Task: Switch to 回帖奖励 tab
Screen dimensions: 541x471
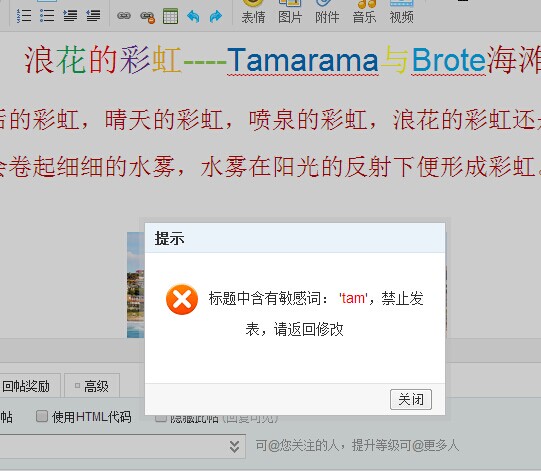Action: 26,386
